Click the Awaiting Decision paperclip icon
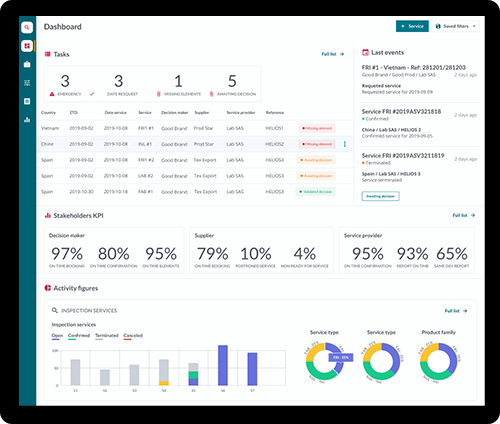 (211, 94)
